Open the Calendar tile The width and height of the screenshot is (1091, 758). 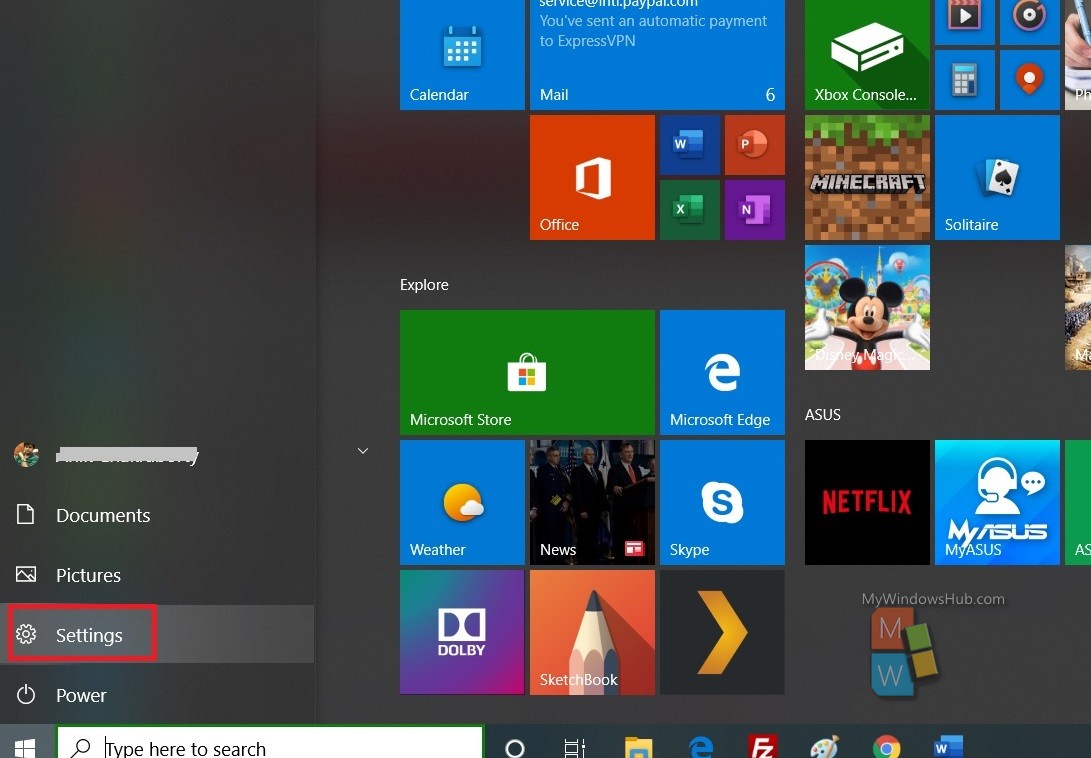pos(462,54)
